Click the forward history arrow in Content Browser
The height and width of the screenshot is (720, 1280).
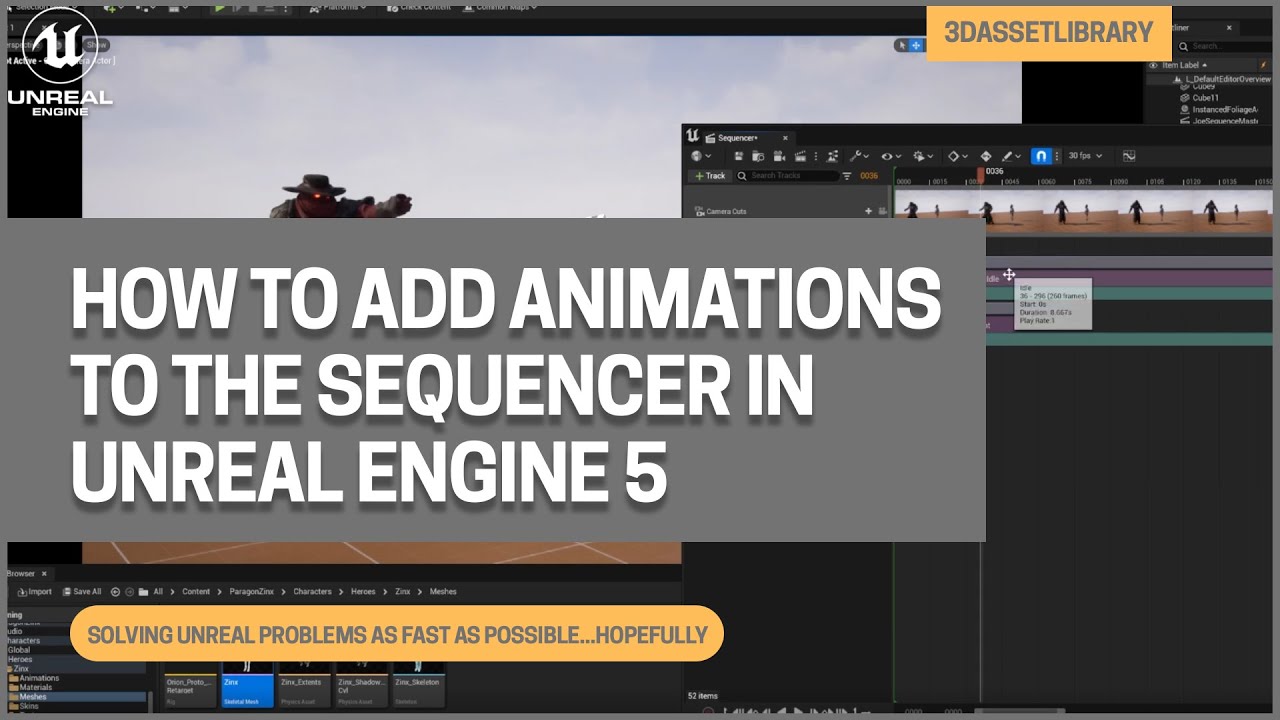tap(129, 592)
